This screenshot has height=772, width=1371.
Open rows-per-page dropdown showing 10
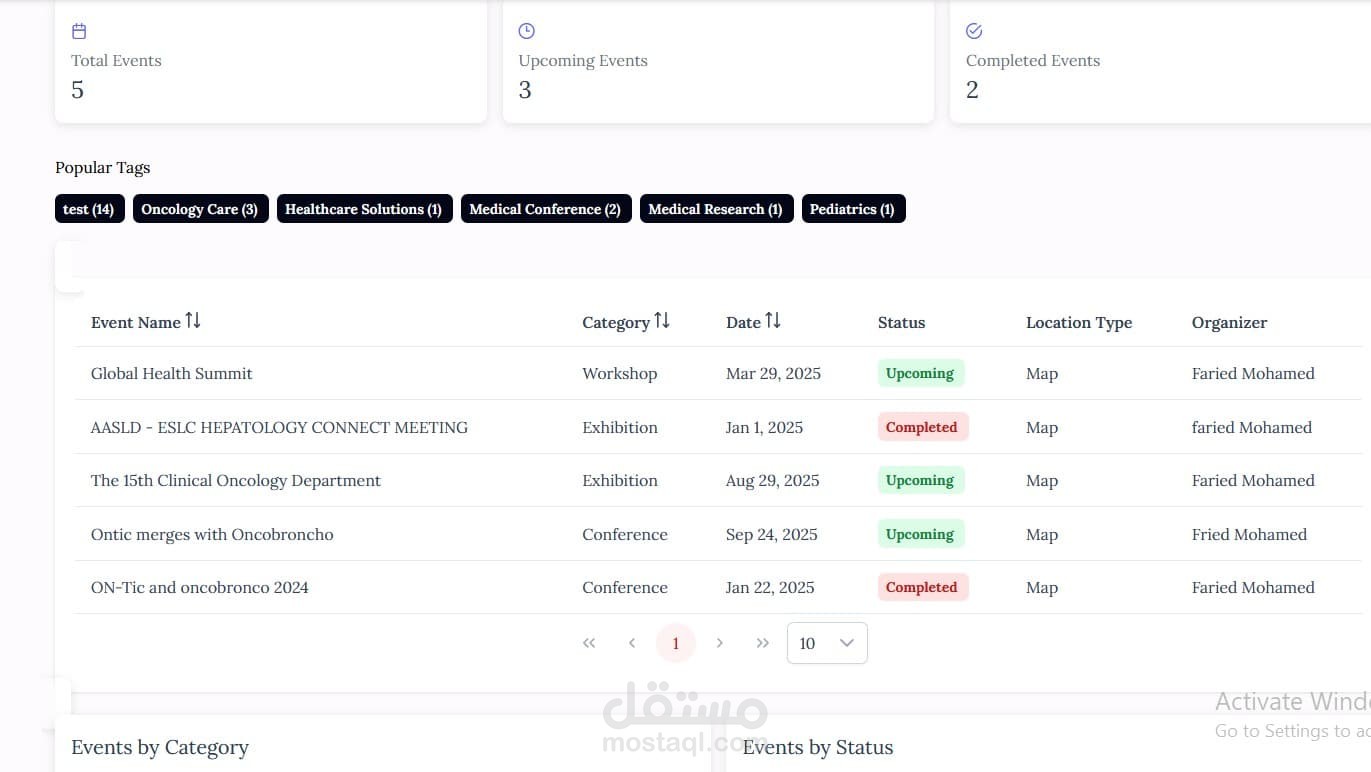click(x=827, y=643)
